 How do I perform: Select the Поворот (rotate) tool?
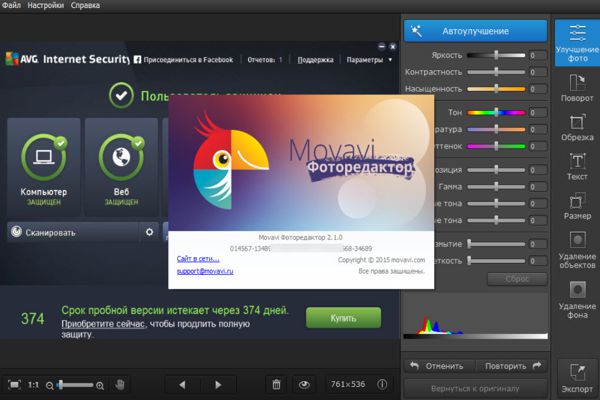click(x=577, y=88)
